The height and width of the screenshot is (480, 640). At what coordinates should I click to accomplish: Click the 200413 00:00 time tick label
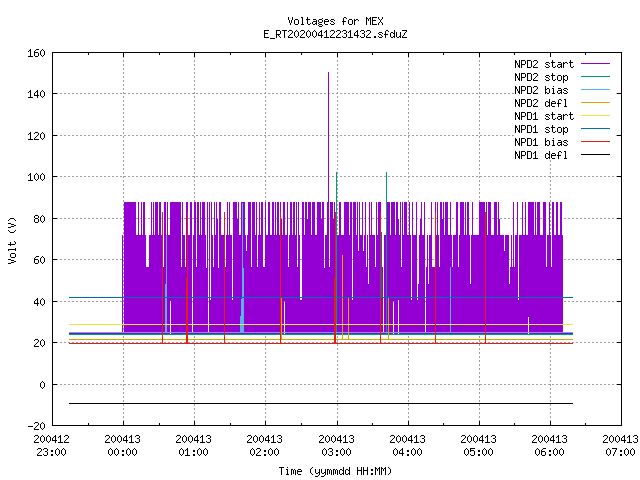(122, 446)
